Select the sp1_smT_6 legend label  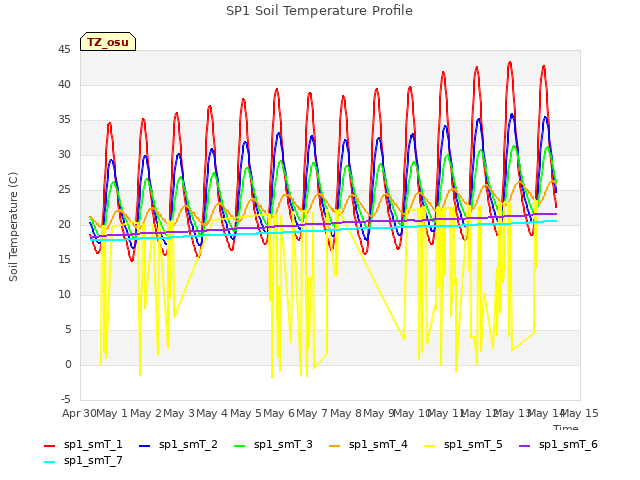[568, 444]
